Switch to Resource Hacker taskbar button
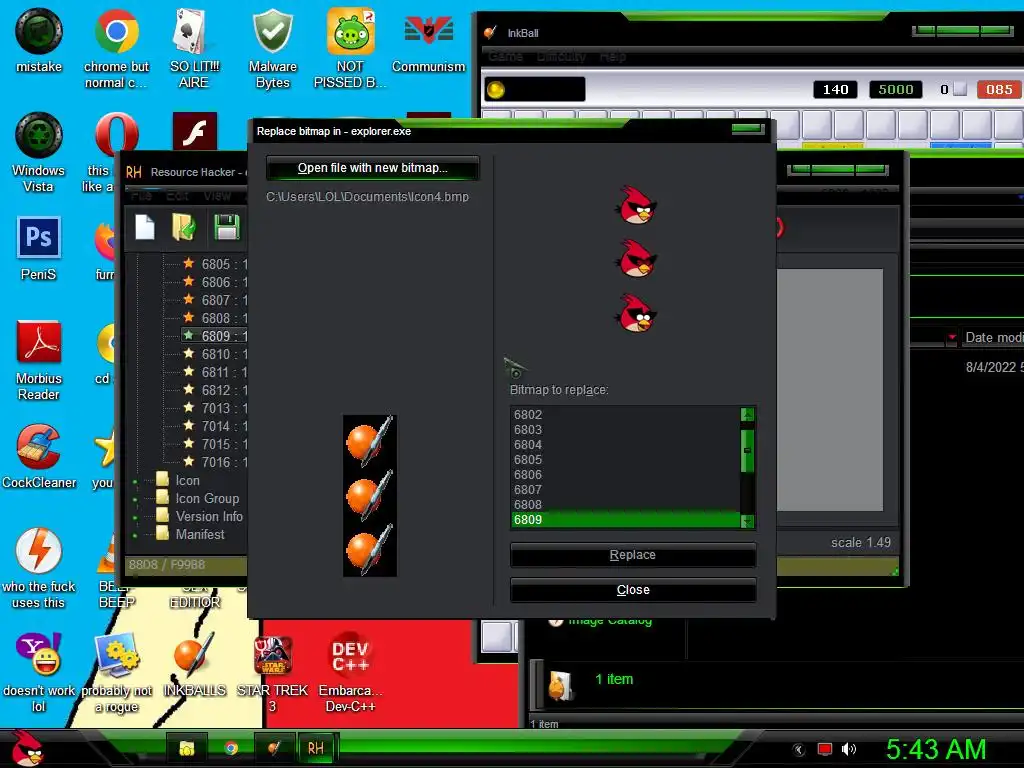The height and width of the screenshot is (768, 1024). tap(316, 748)
